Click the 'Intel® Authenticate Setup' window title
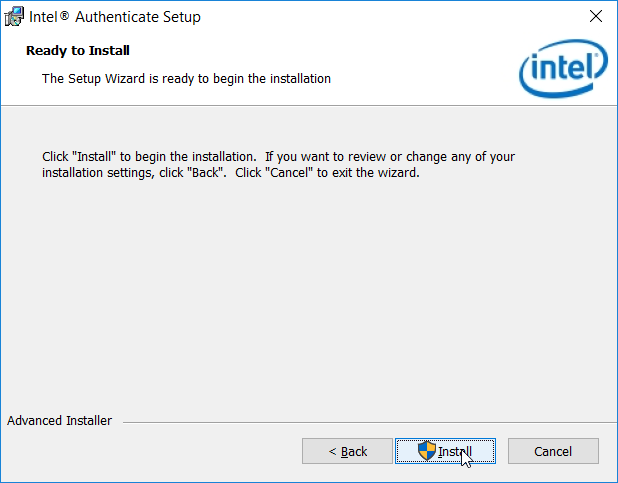 115,17
